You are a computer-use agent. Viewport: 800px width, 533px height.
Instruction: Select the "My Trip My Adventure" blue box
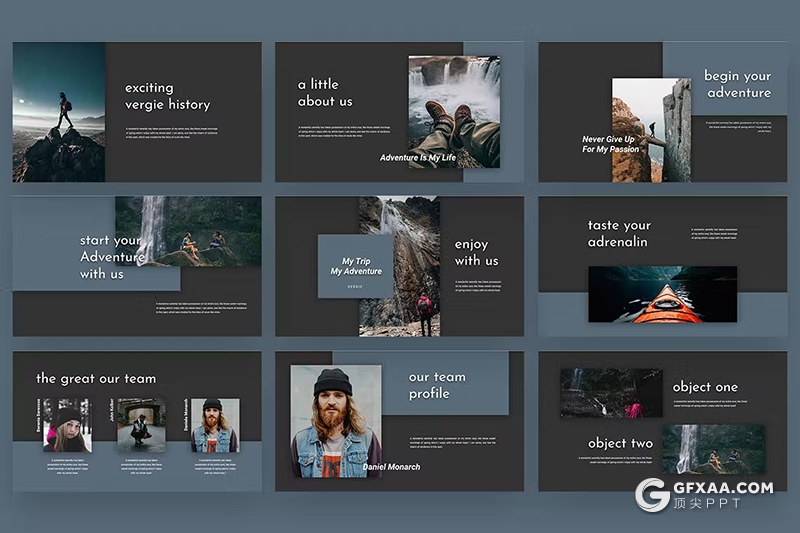click(355, 266)
